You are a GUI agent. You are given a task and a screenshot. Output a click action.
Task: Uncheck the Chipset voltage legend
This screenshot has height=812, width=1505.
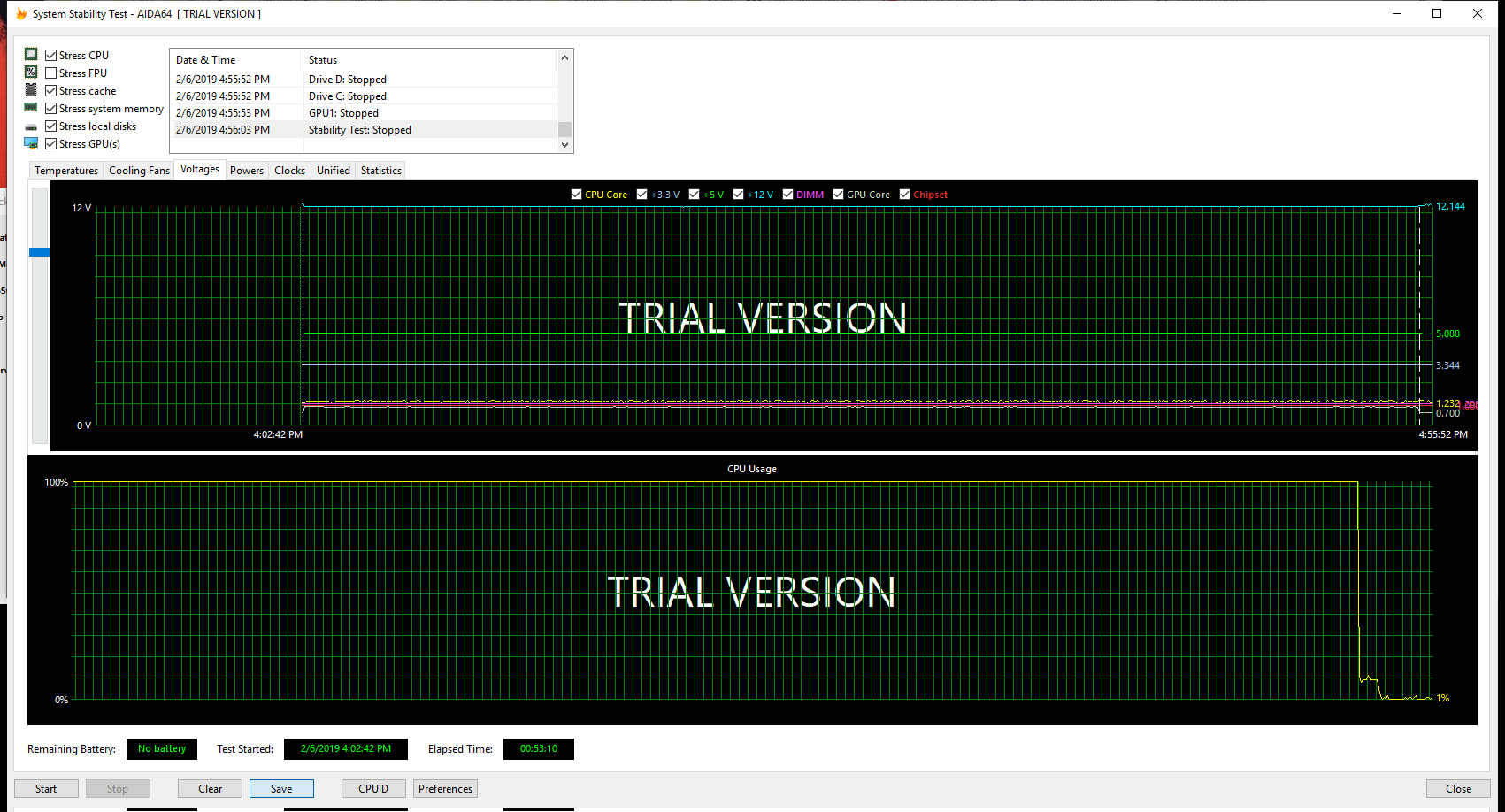pyautogui.click(x=904, y=194)
